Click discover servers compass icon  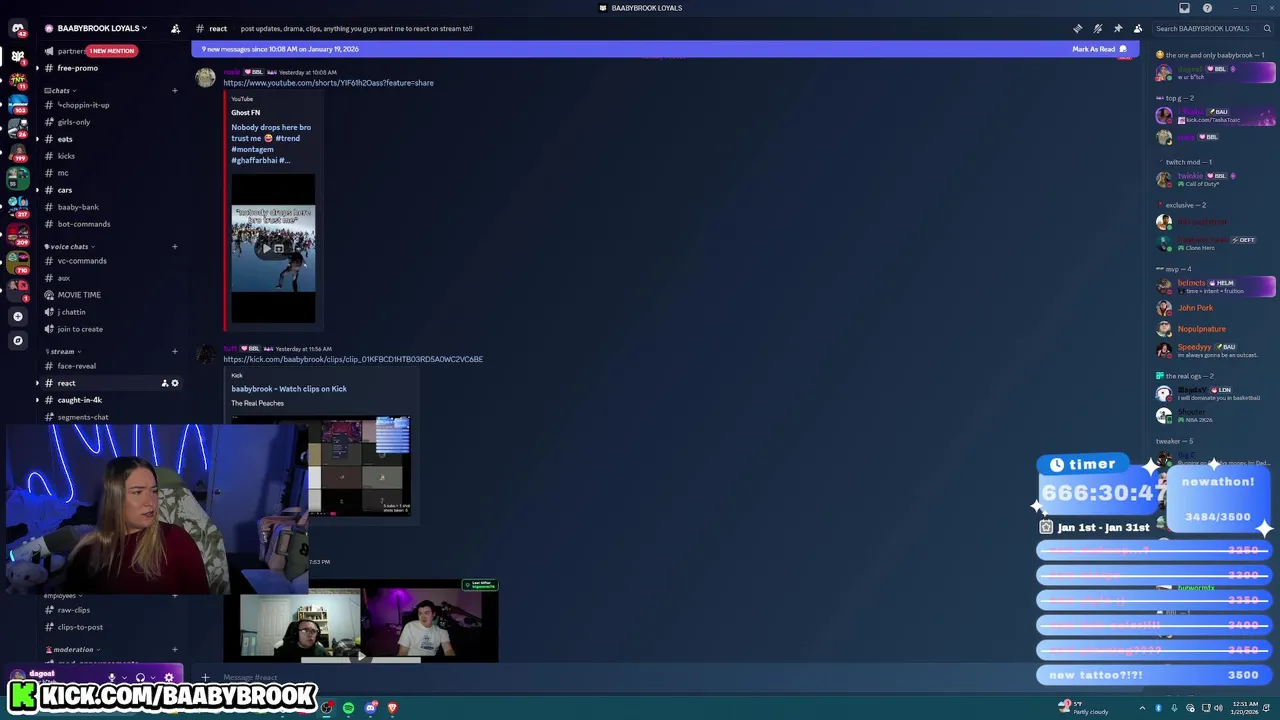[17, 341]
